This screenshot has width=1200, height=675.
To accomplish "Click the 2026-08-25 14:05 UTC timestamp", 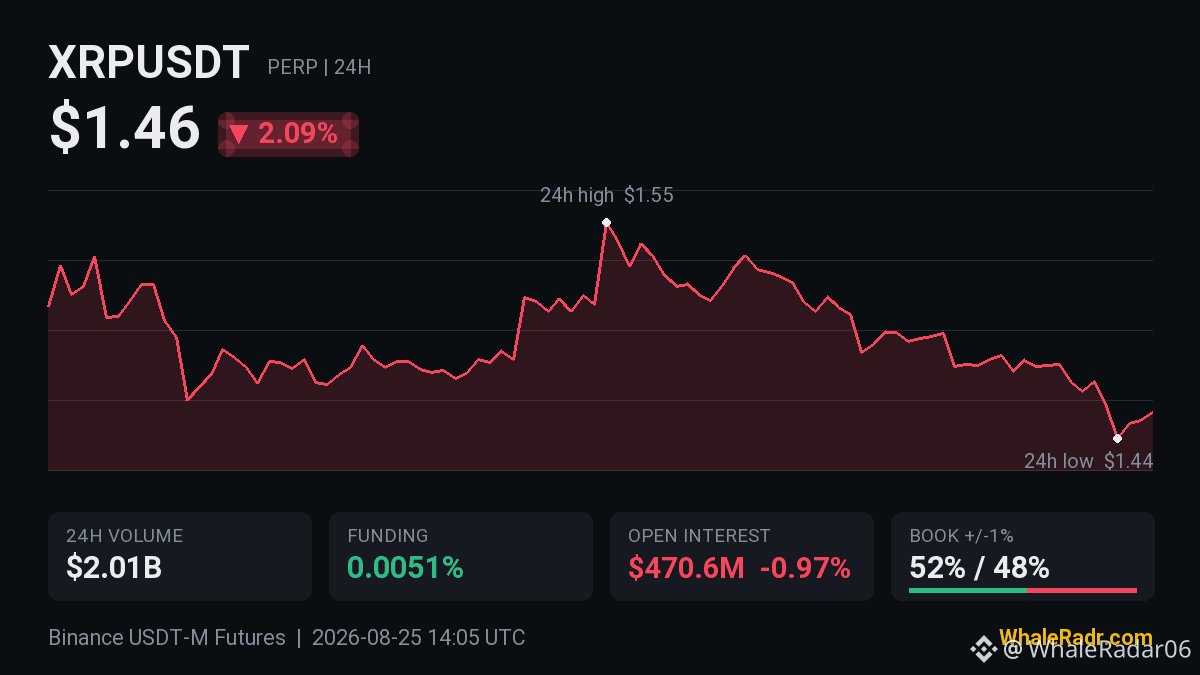I will click(x=418, y=637).
